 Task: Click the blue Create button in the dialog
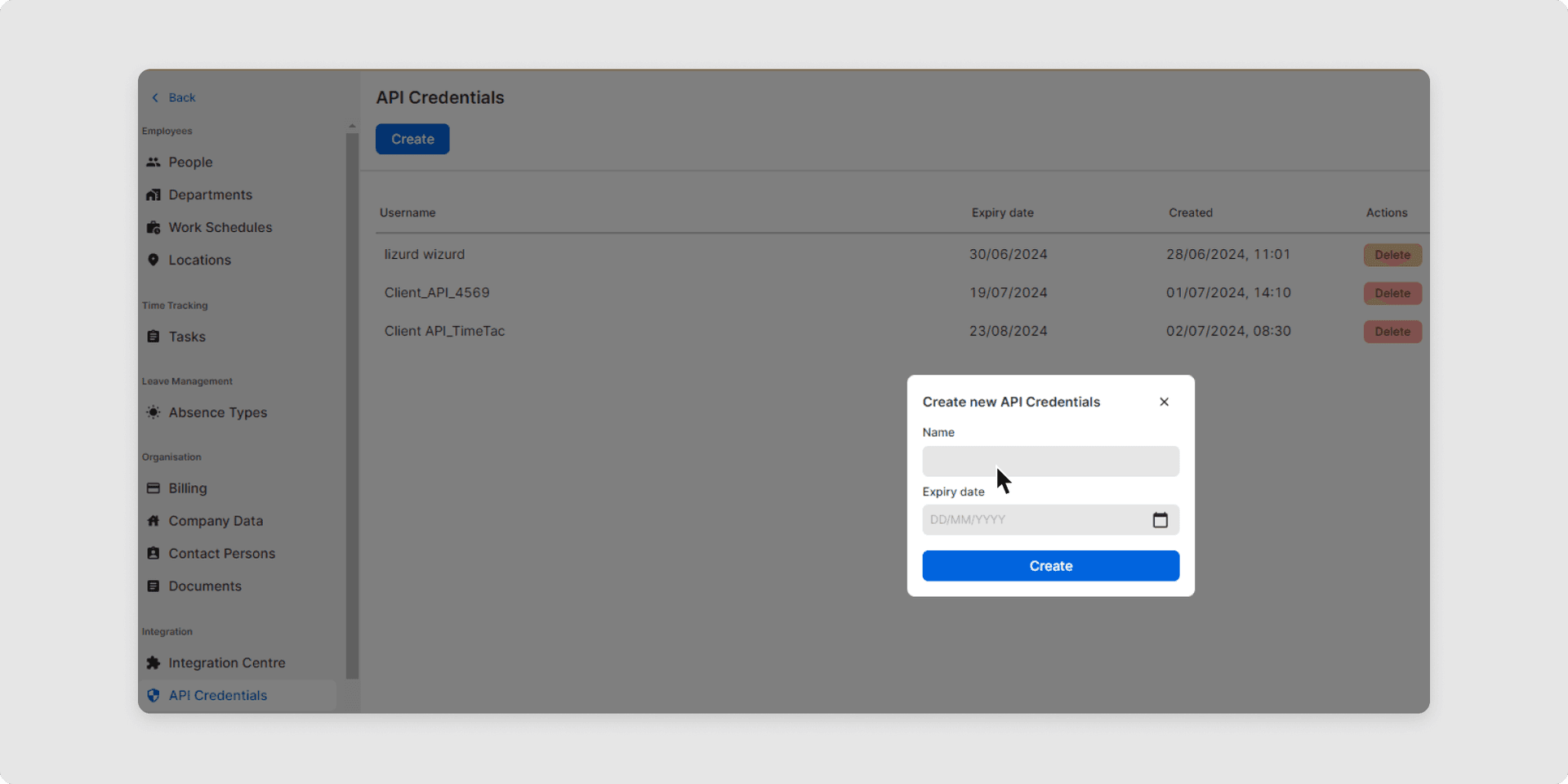(1050, 565)
